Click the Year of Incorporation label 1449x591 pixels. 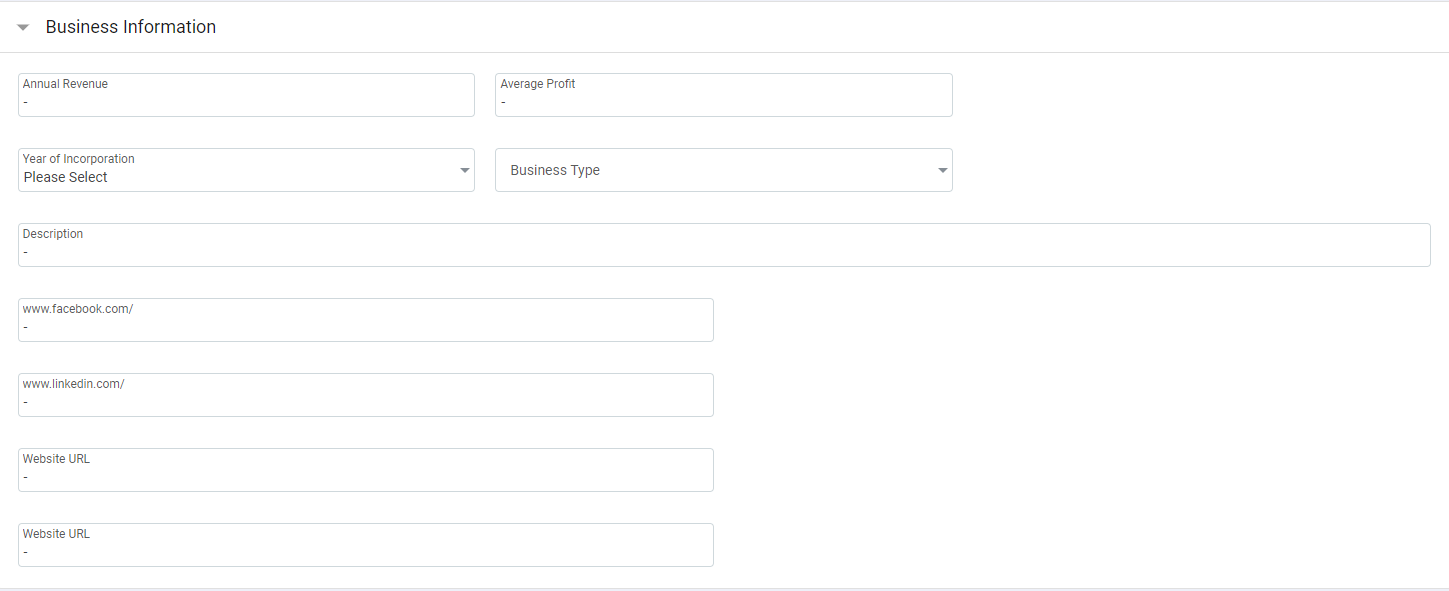[79, 159]
